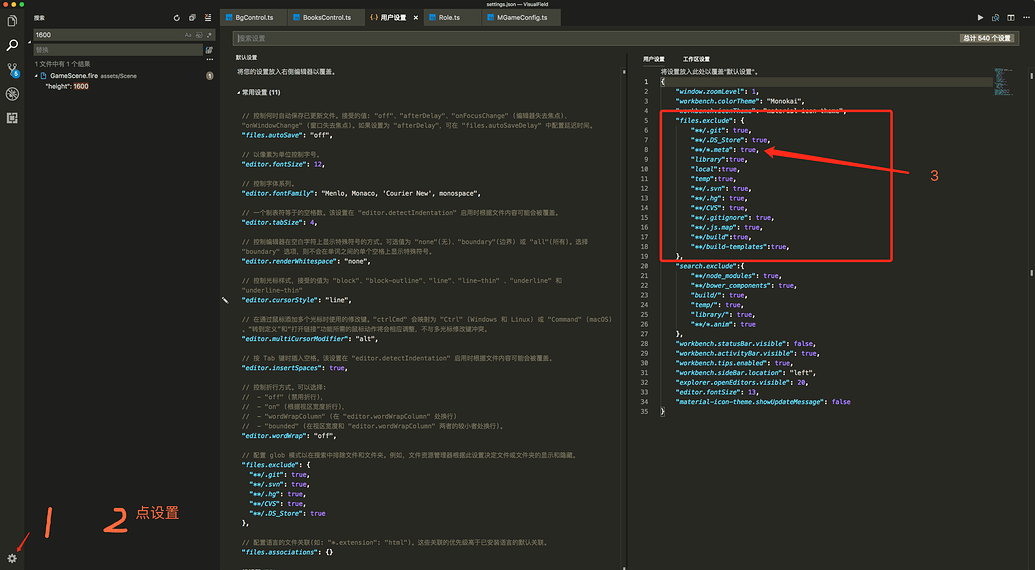Switch to the BooksControl.ts tab
This screenshot has width=1035, height=570.
click(x=320, y=18)
